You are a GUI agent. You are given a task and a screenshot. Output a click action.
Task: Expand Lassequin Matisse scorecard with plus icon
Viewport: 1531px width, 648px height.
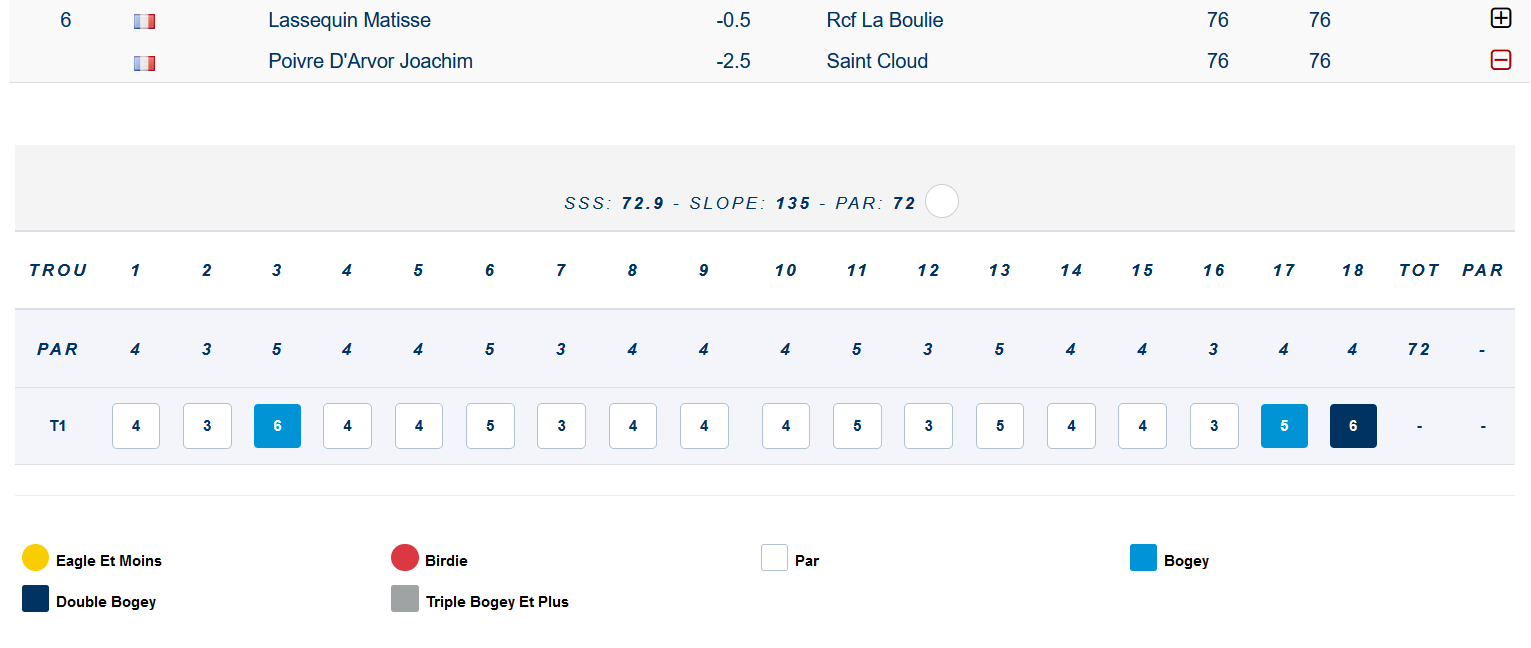(1500, 18)
